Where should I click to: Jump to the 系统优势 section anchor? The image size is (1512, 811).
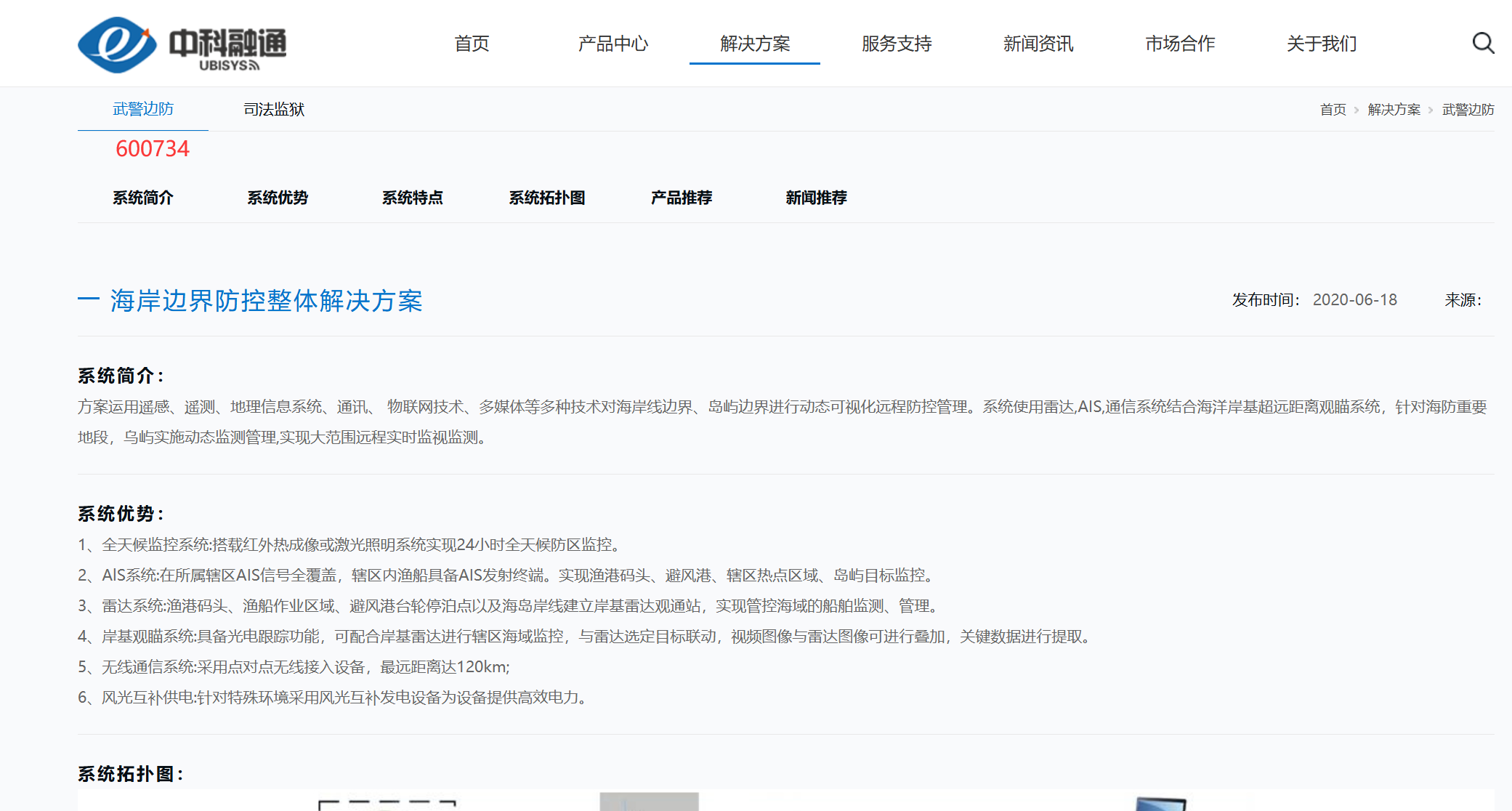(278, 198)
